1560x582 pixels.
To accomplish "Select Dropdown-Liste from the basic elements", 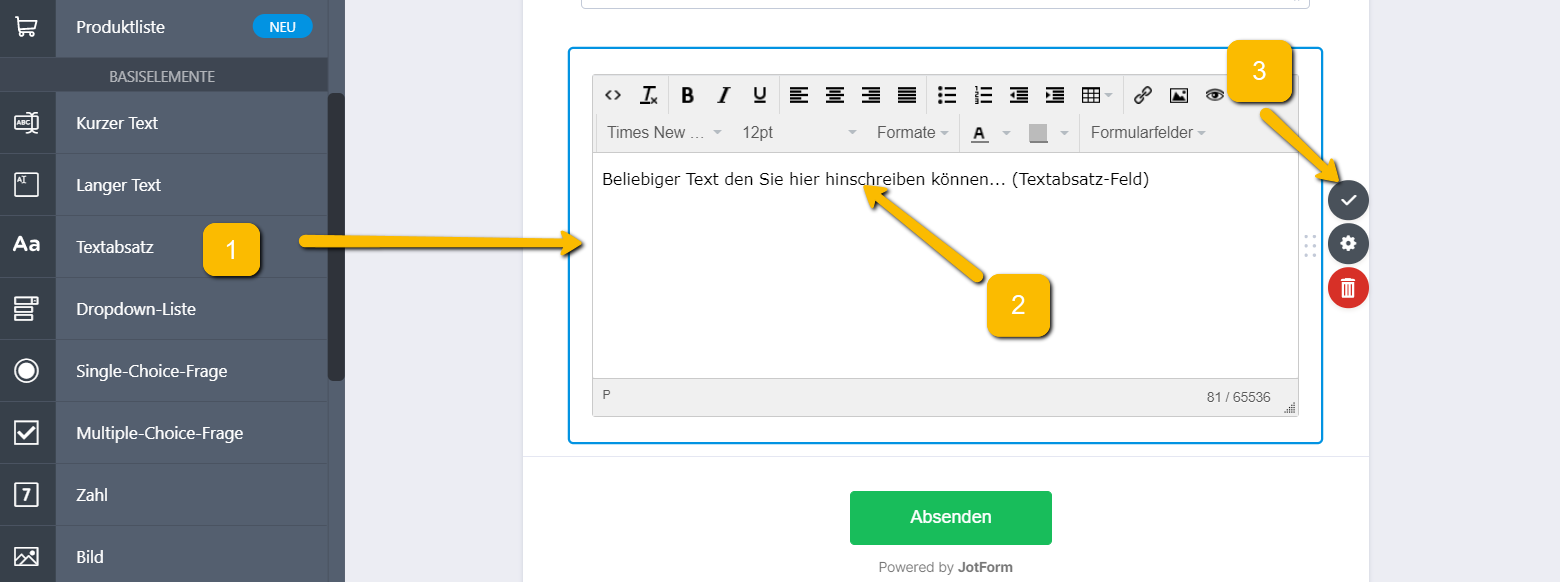I will pyautogui.click(x=136, y=309).
